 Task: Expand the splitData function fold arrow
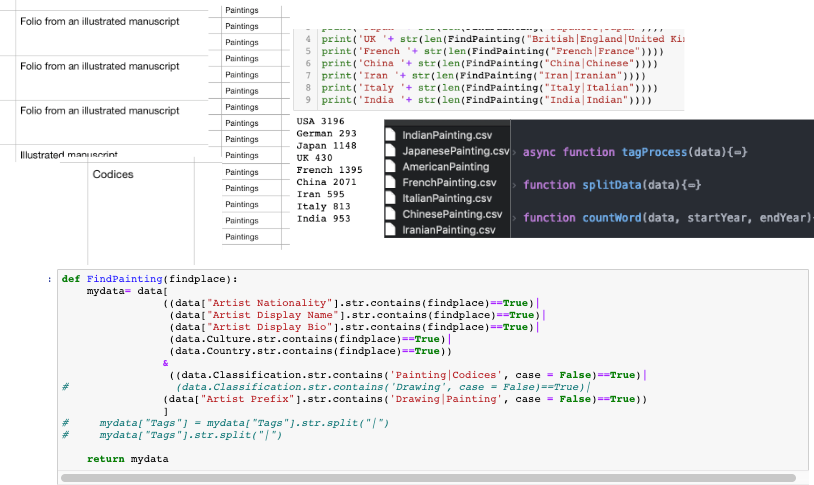515,185
